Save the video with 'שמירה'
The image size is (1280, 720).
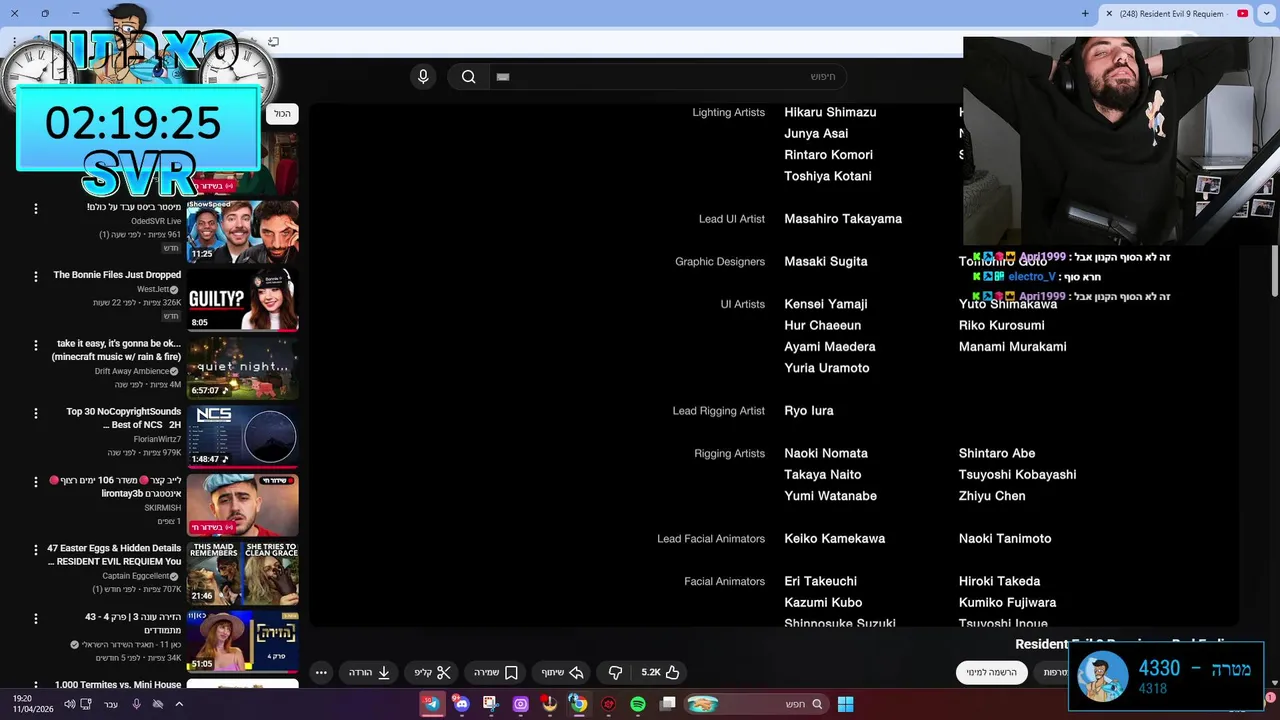(496, 673)
